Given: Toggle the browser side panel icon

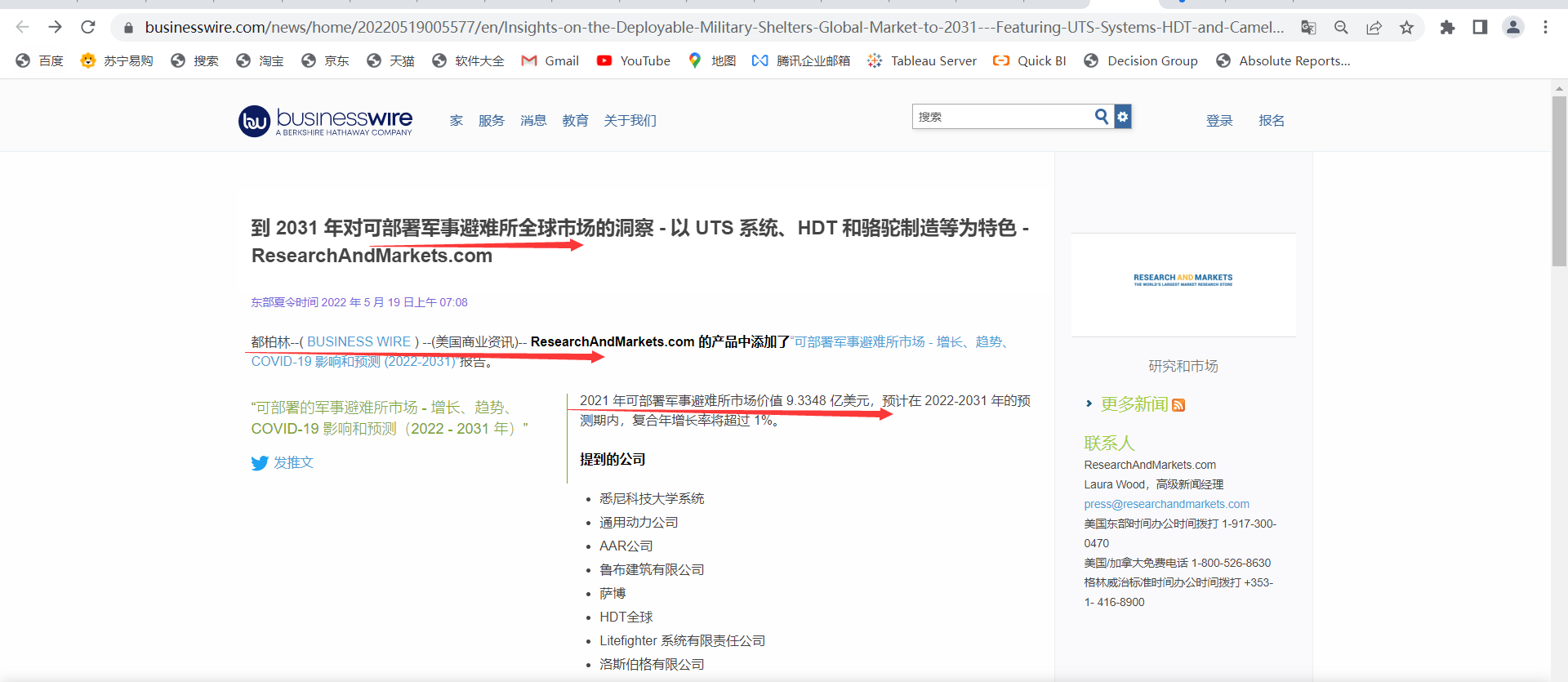Looking at the screenshot, I should [1480, 28].
